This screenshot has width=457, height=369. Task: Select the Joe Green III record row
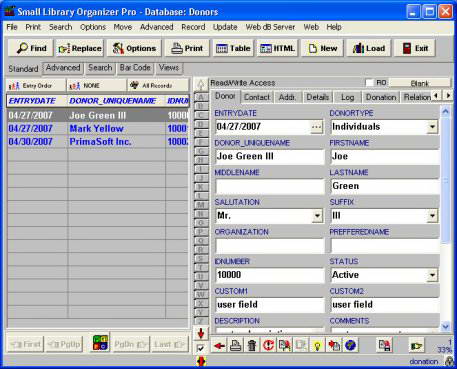(x=98, y=116)
